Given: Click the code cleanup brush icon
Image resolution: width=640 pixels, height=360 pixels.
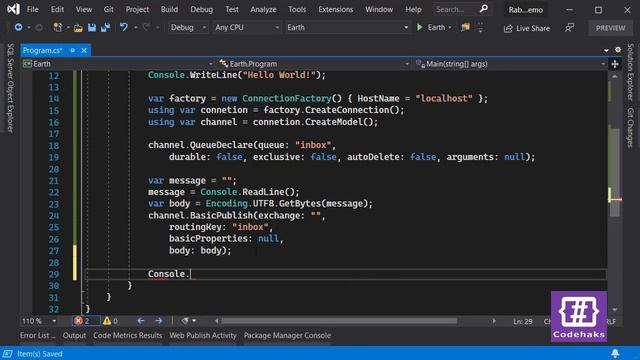Looking at the screenshot, I should 185,321.
